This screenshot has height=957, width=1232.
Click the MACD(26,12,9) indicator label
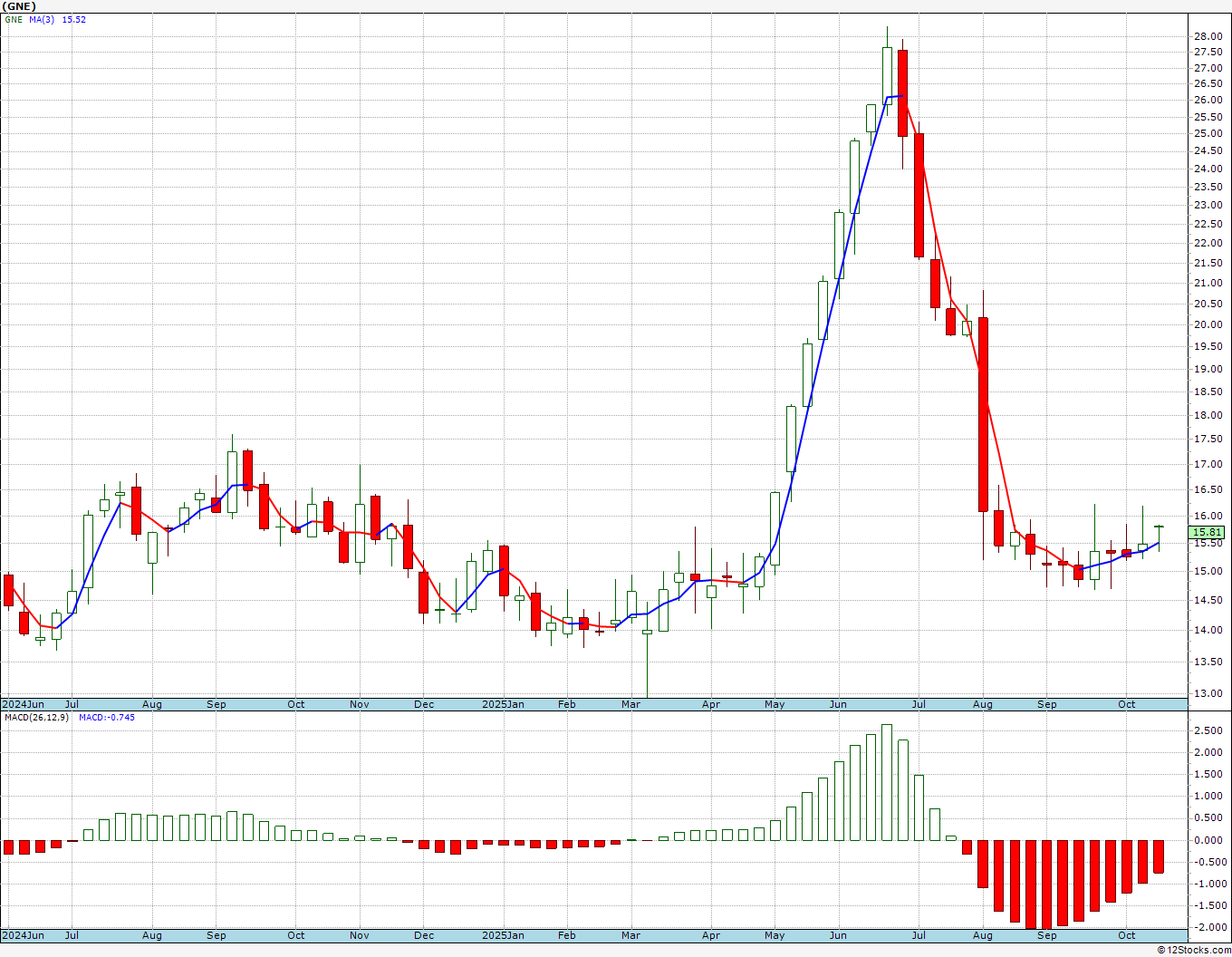[x=36, y=717]
